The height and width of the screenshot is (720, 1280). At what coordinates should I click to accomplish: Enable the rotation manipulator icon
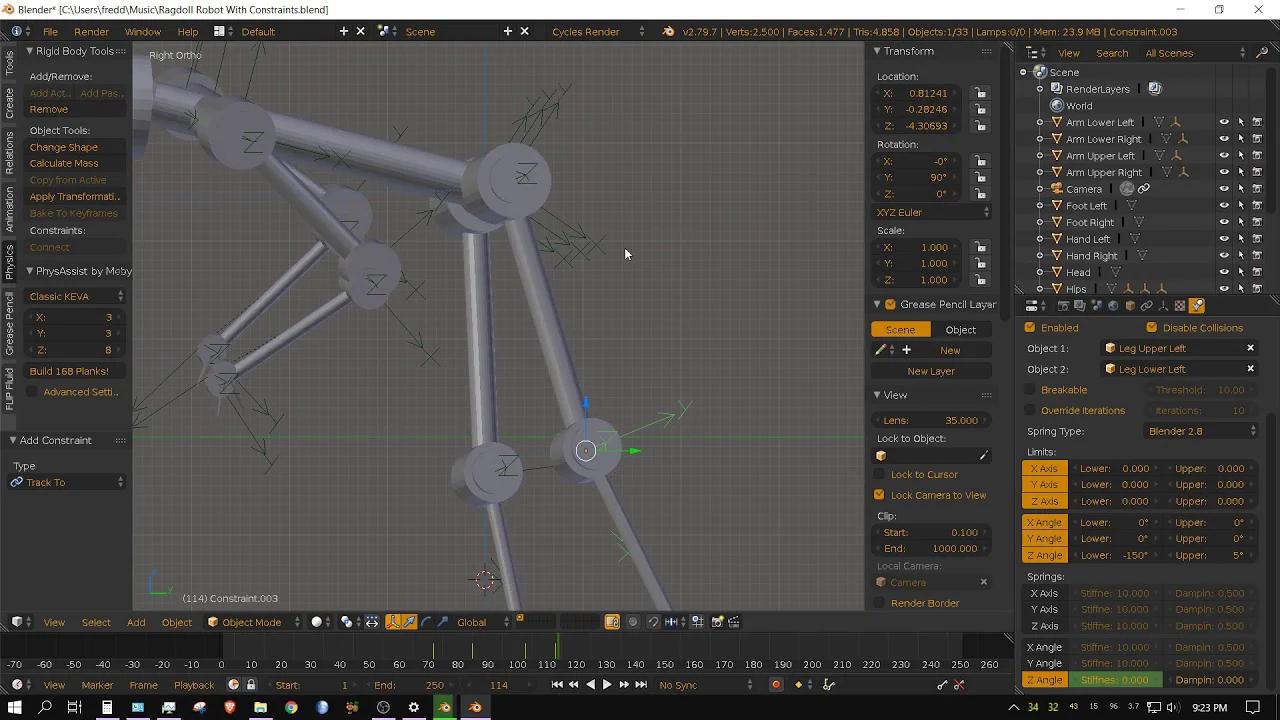[427, 622]
